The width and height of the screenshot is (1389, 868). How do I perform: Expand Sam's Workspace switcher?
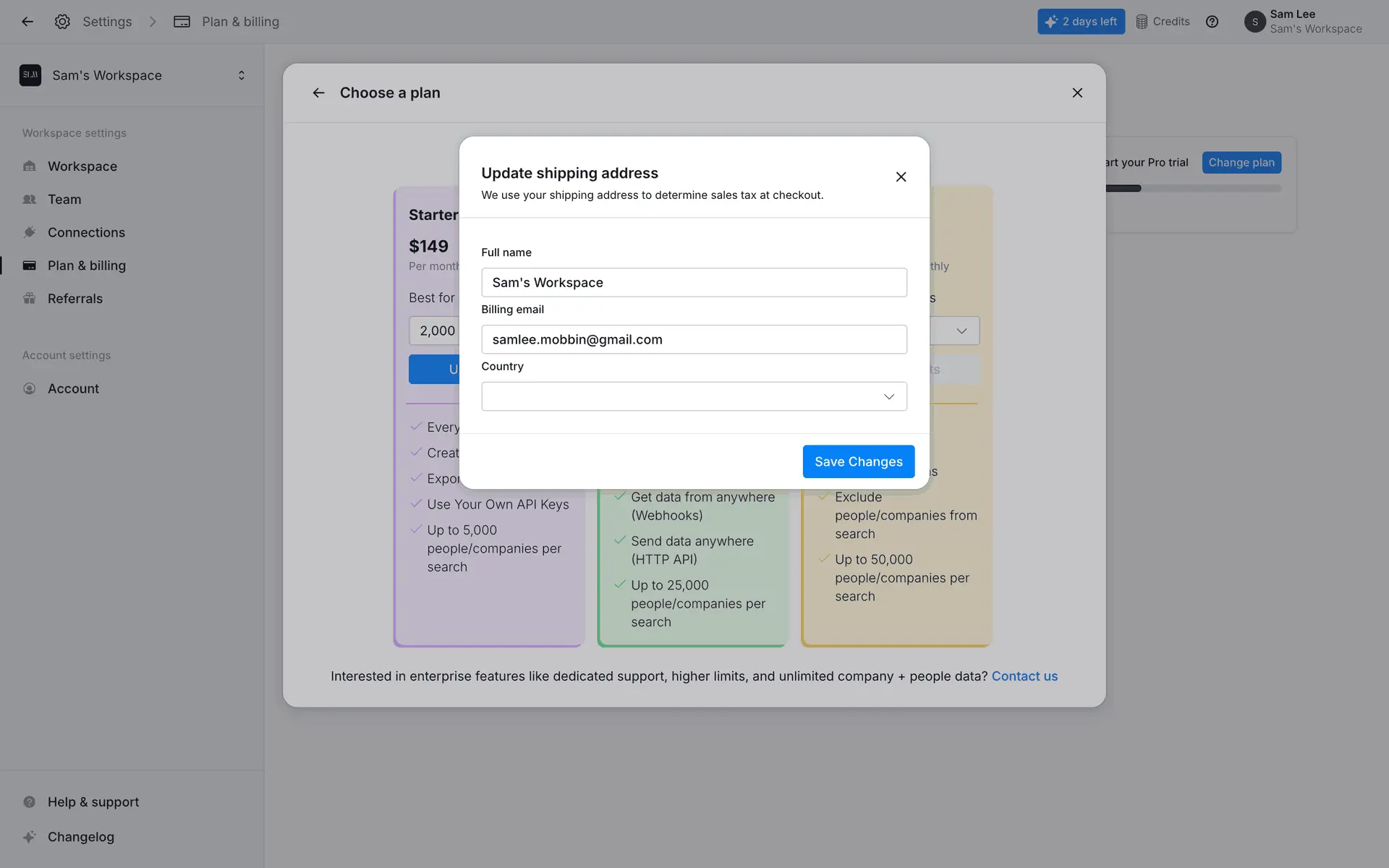pos(241,75)
